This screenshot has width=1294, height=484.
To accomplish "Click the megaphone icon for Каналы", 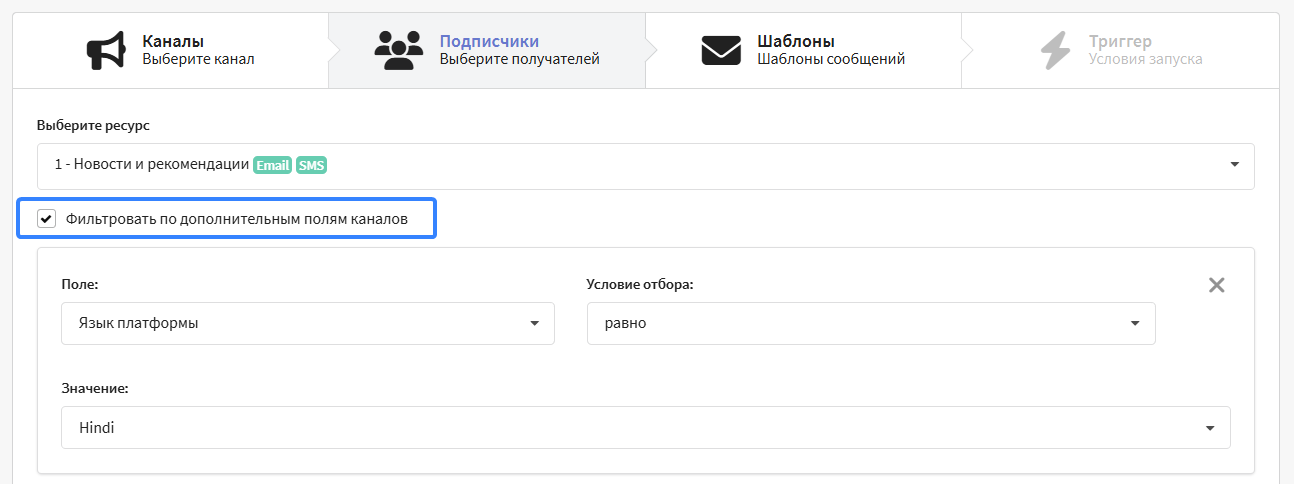I will (x=106, y=50).
